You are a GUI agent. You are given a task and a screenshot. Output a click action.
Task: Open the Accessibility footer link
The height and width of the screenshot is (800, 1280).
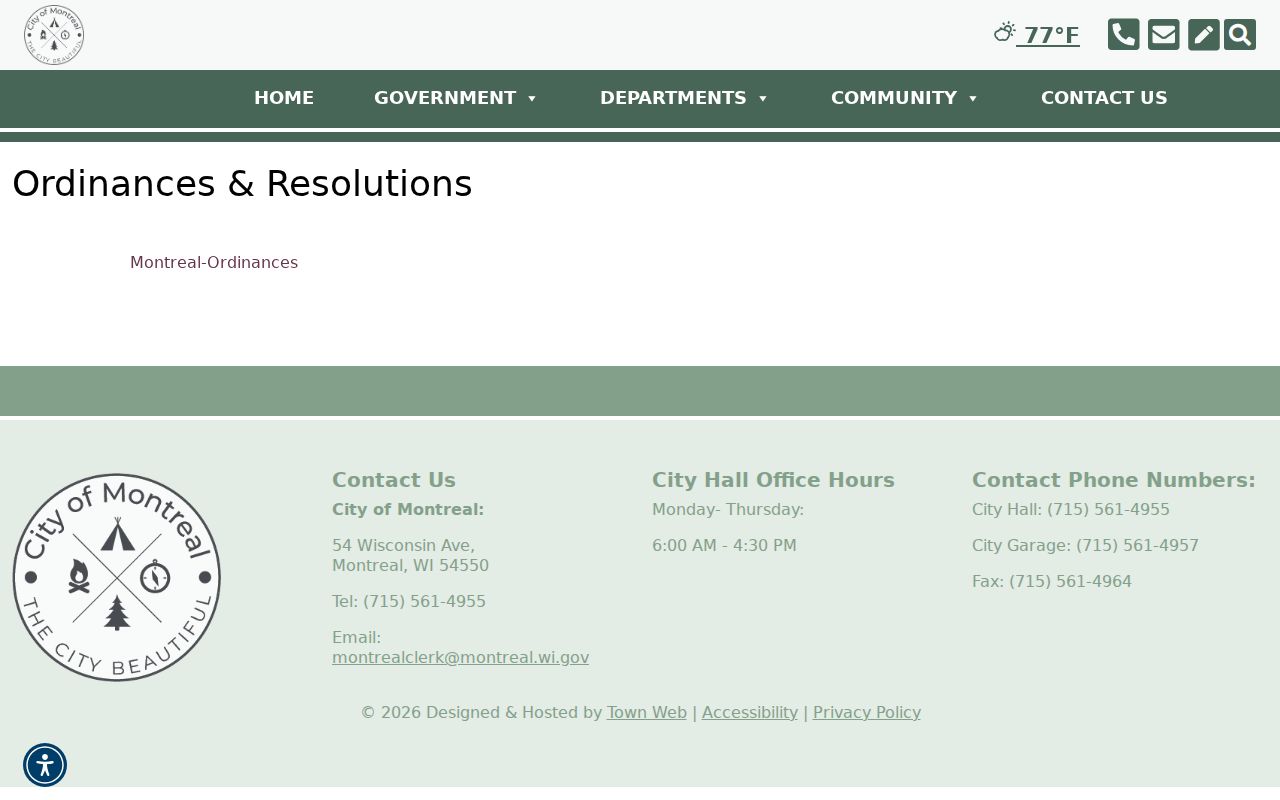pyautogui.click(x=750, y=713)
